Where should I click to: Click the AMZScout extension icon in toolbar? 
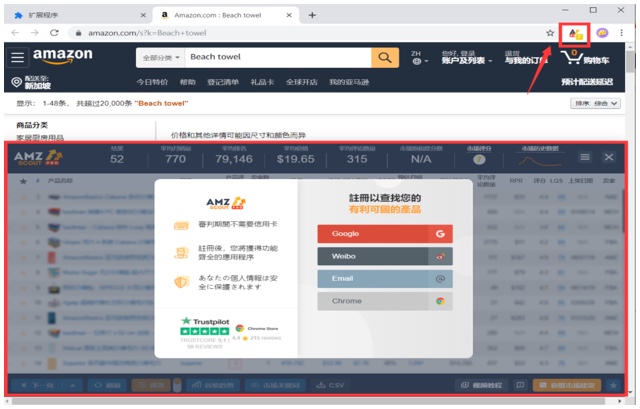click(576, 34)
